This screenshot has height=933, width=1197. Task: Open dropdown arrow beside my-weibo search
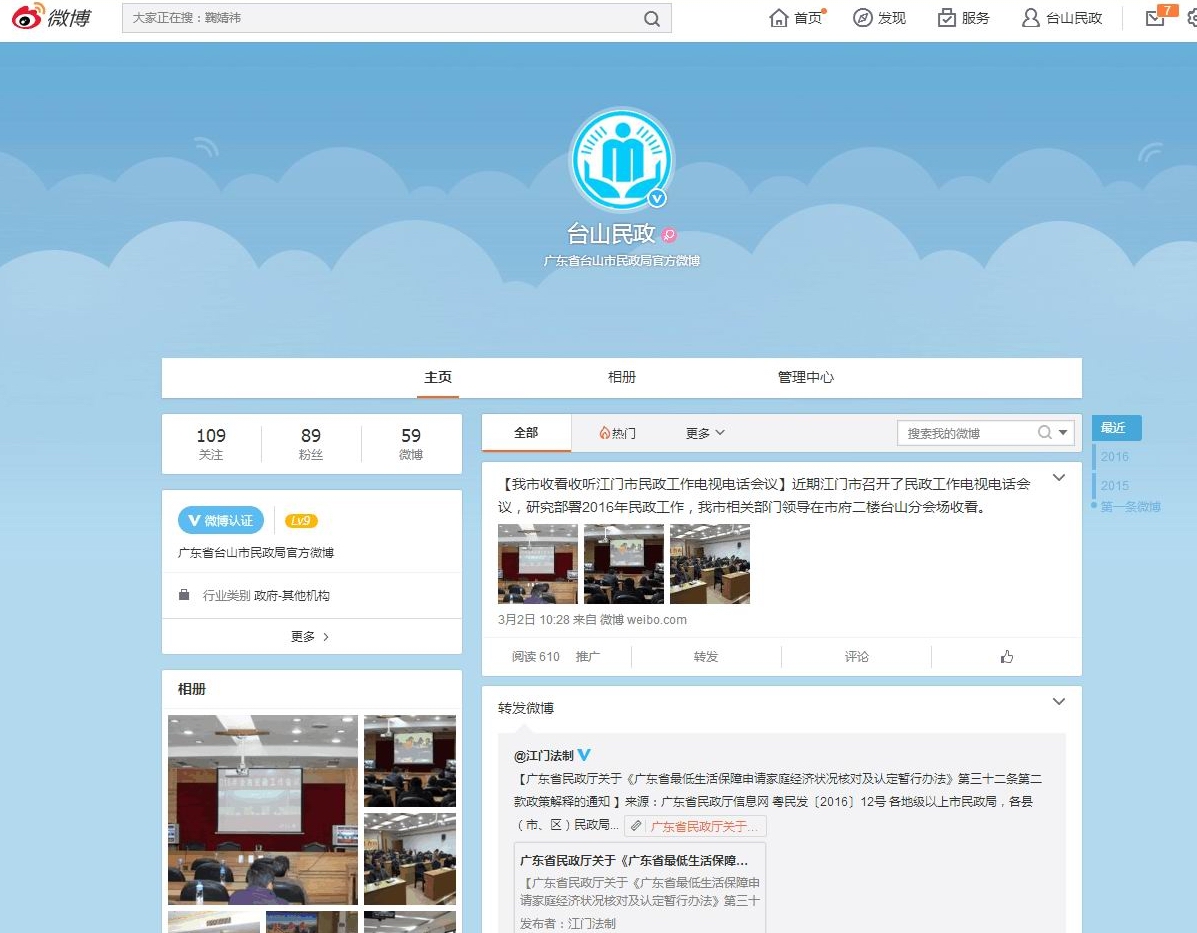point(1063,433)
